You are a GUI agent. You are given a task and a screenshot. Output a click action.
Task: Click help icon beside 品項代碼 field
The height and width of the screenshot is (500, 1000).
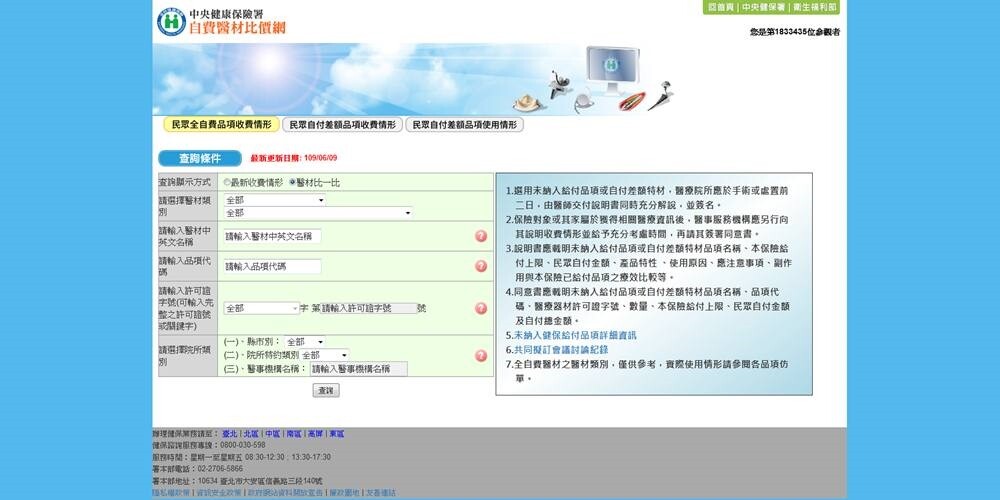pos(481,266)
